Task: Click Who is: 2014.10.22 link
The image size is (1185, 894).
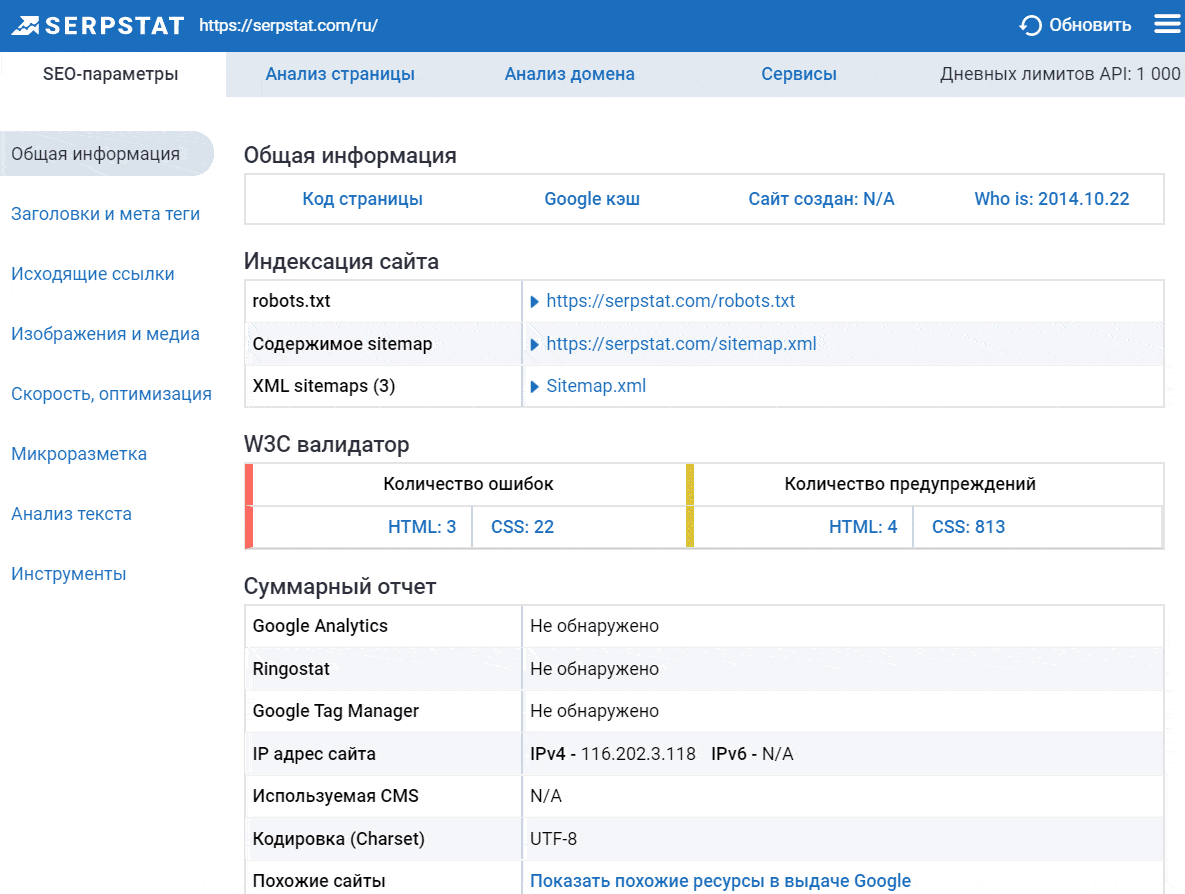Action: point(1052,199)
